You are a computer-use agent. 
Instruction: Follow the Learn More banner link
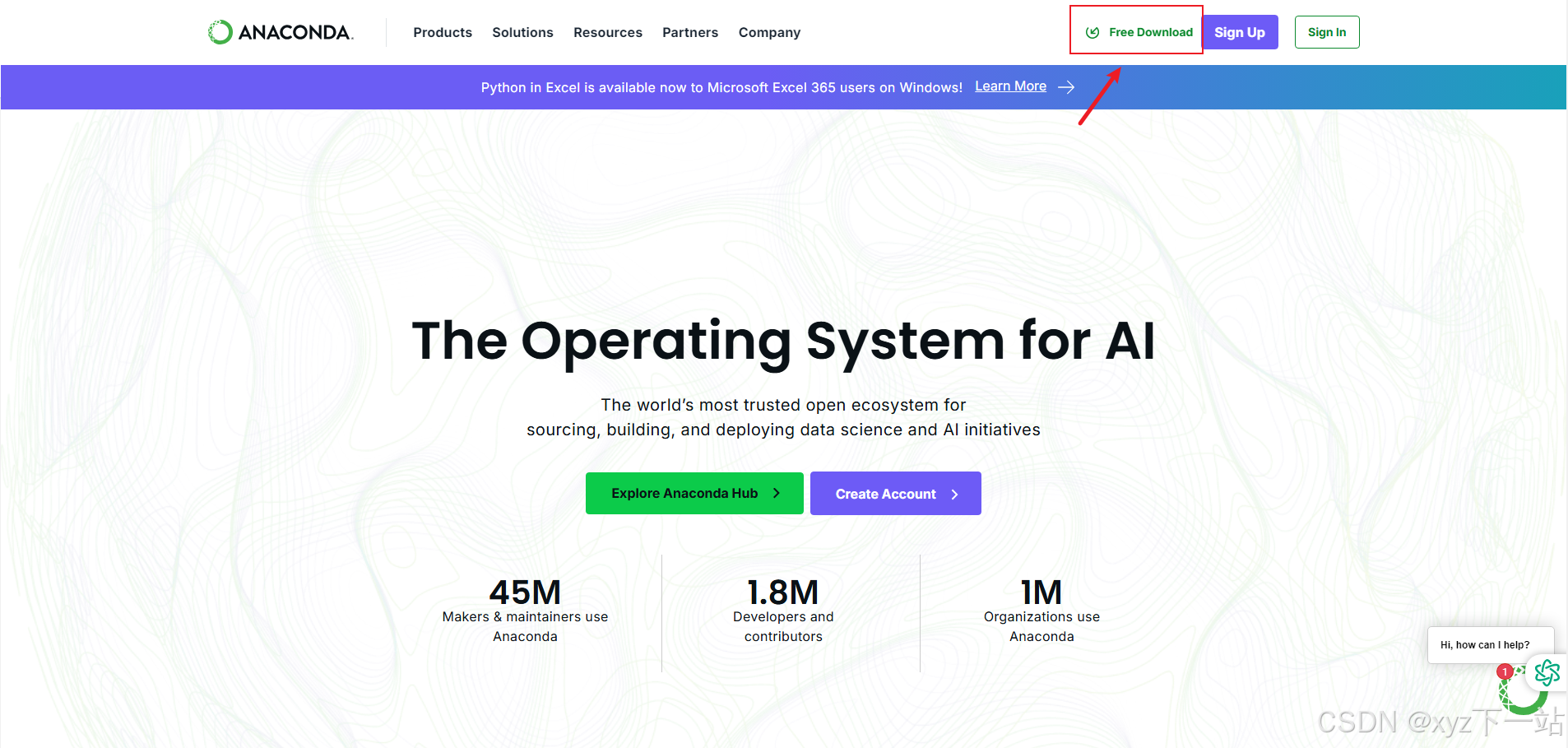click(1010, 86)
